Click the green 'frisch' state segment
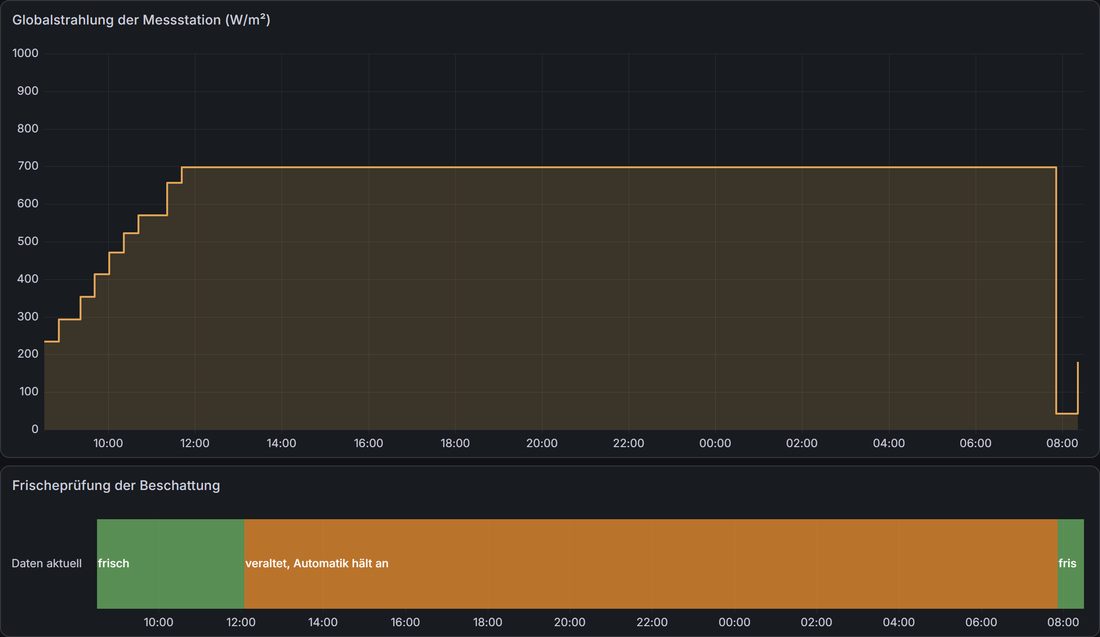This screenshot has height=637, width=1100. pyautogui.click(x=170, y=563)
